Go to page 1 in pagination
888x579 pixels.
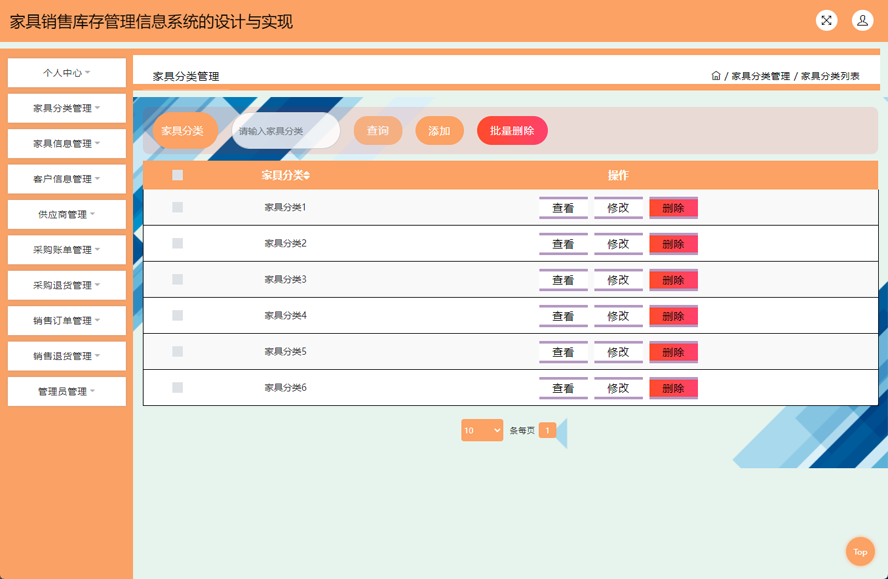coord(547,431)
